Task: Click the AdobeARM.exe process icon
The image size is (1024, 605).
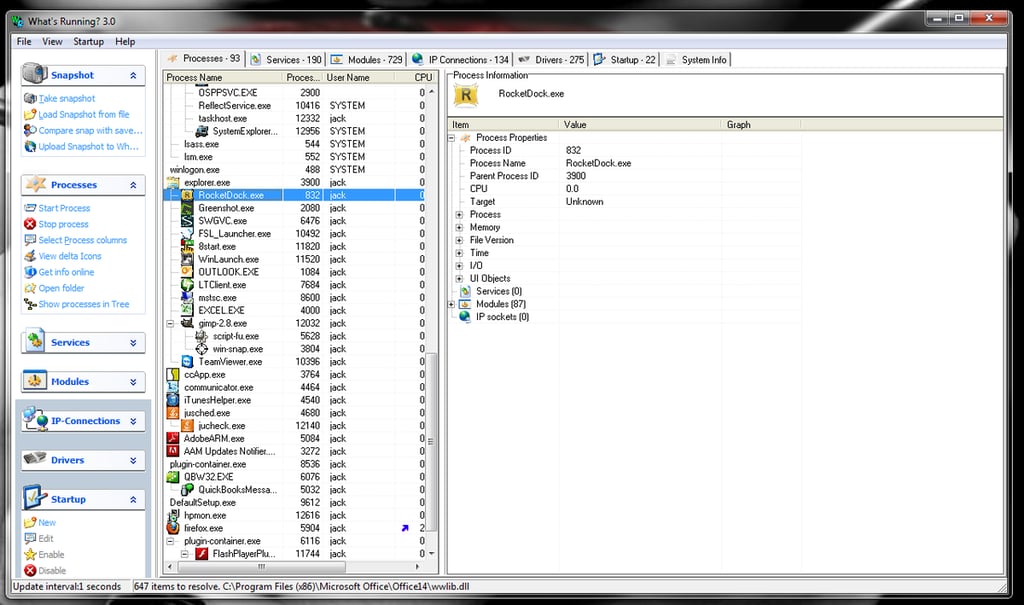Action: click(x=173, y=438)
